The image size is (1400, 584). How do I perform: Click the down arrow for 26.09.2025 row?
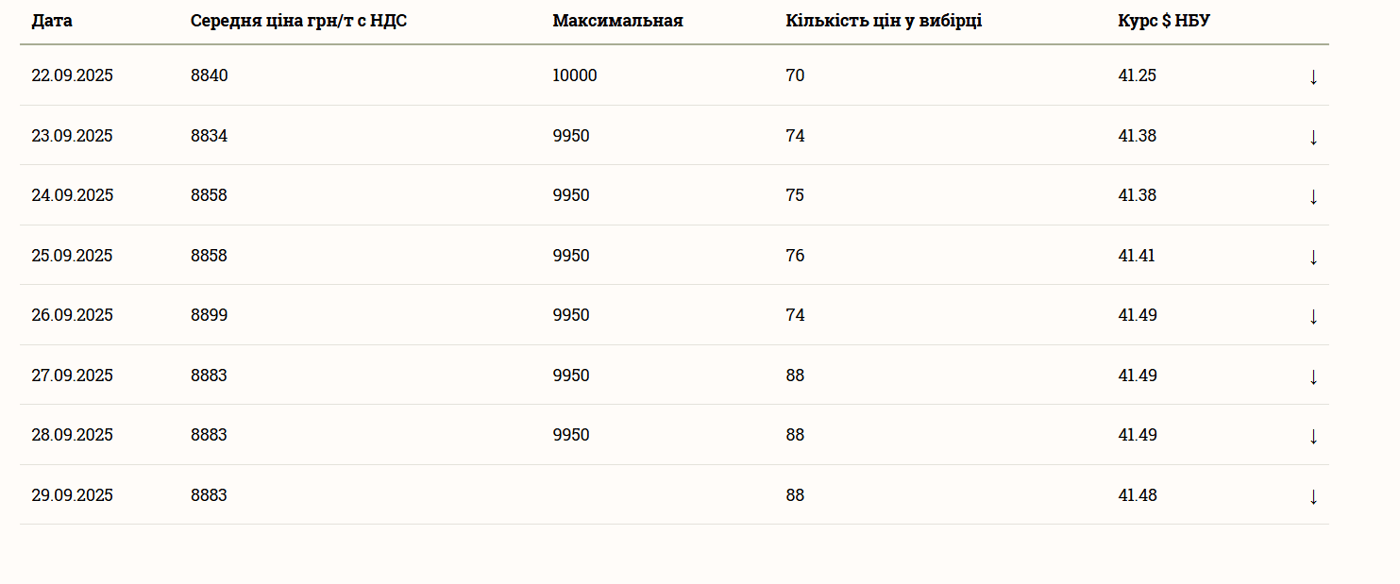[1313, 317]
